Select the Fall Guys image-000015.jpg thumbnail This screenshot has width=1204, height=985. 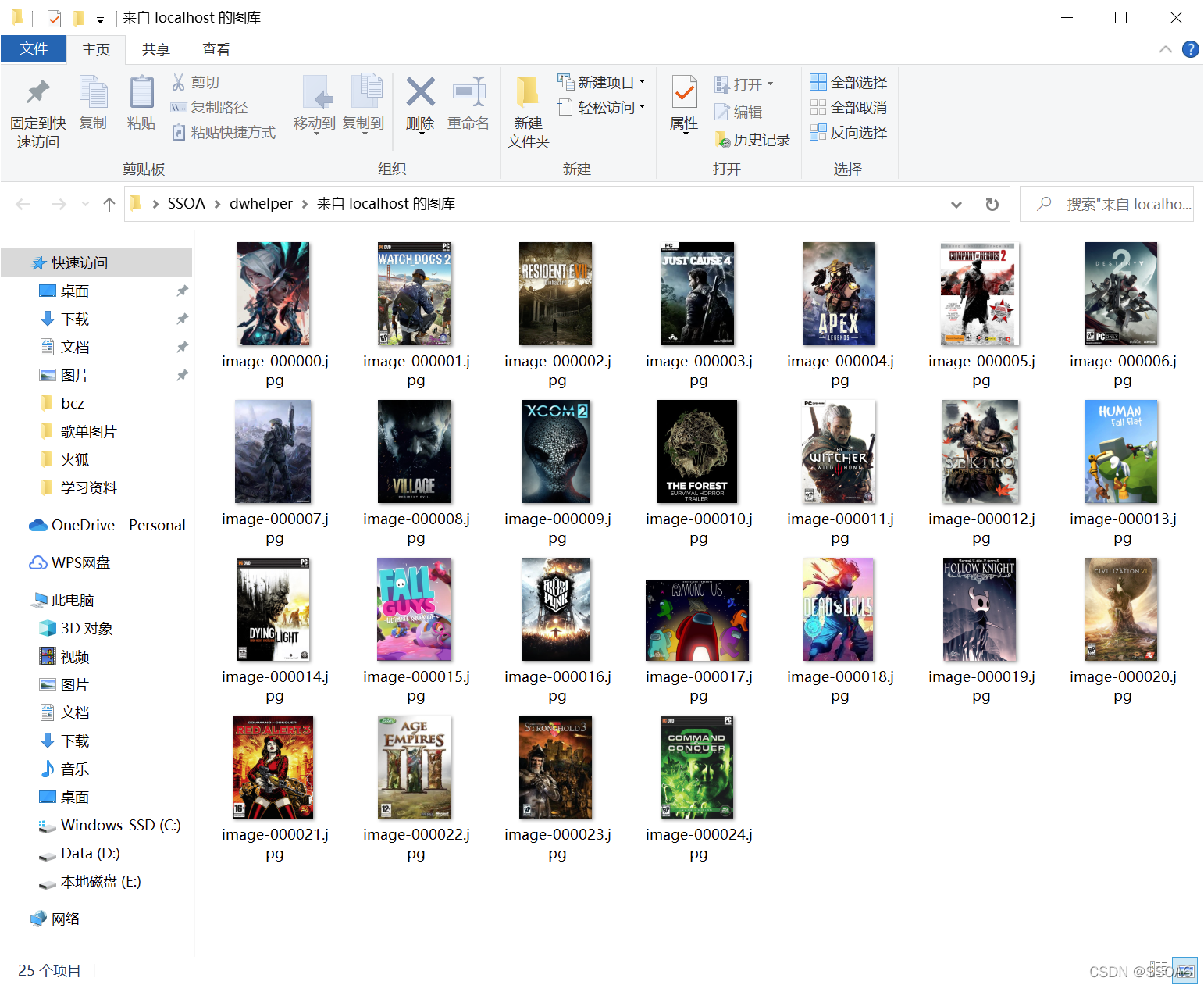(x=415, y=609)
